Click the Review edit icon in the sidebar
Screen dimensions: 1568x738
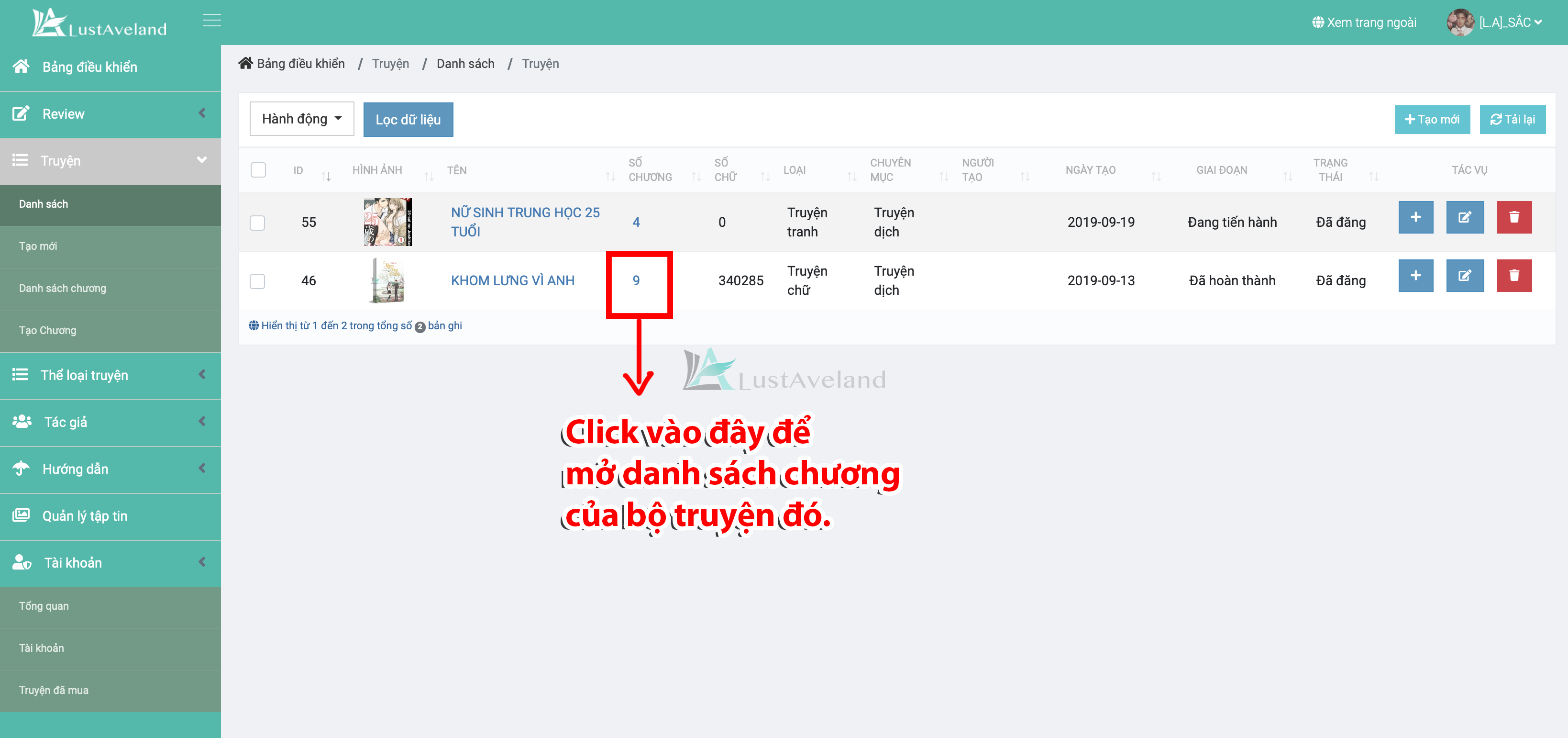[21, 113]
